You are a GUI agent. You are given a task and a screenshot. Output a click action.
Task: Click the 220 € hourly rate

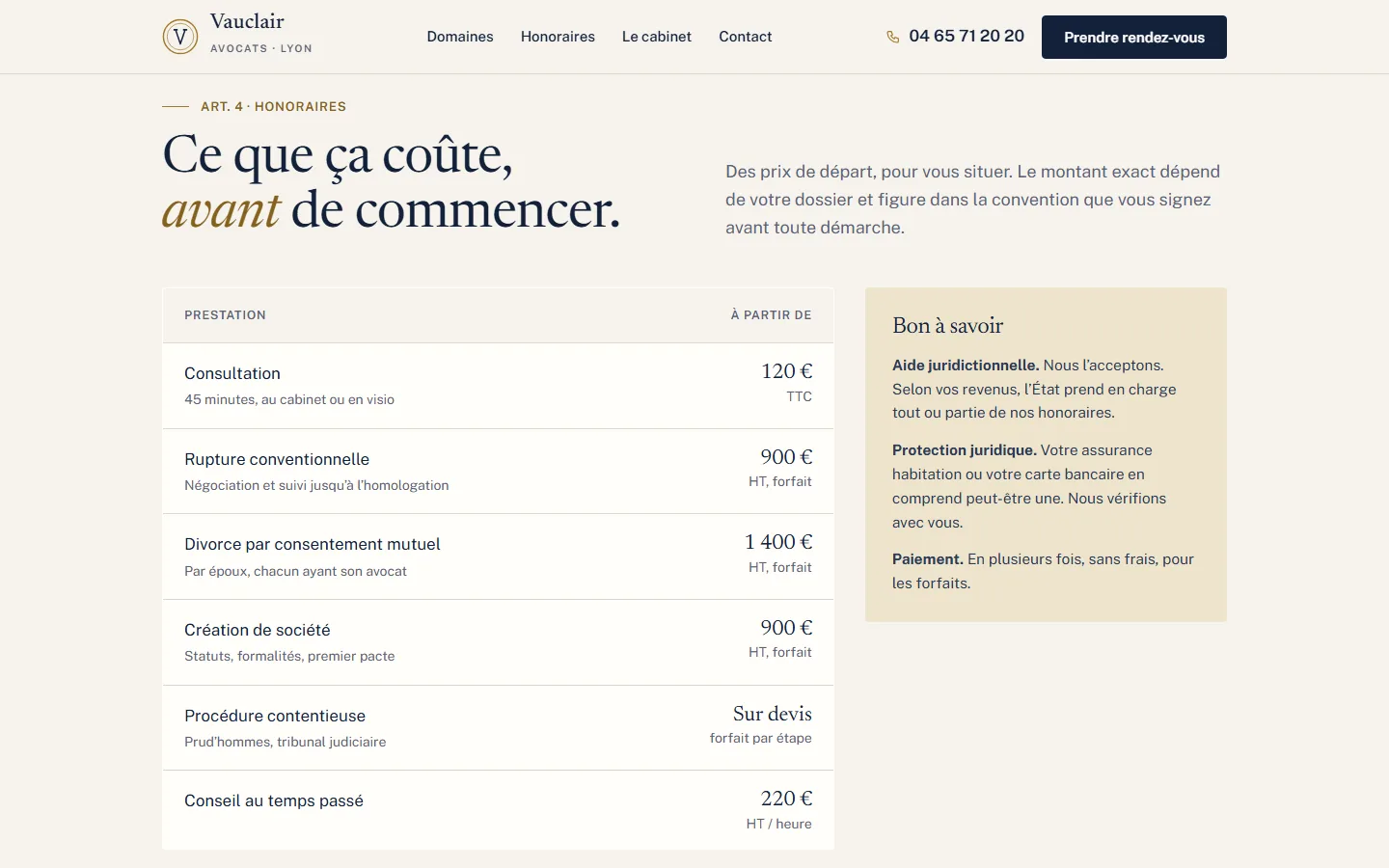786,799
